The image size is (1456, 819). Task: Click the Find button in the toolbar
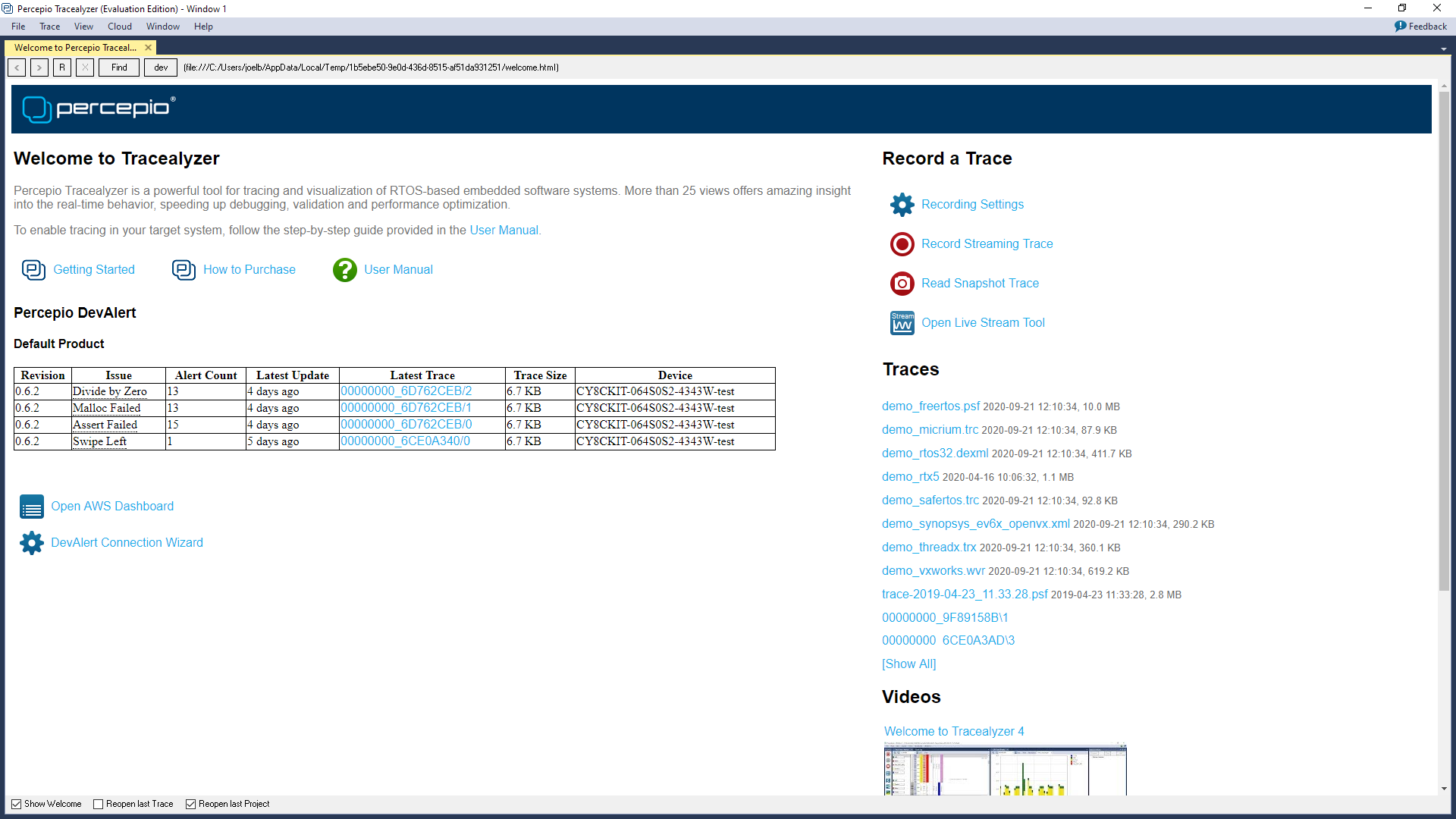tap(118, 67)
